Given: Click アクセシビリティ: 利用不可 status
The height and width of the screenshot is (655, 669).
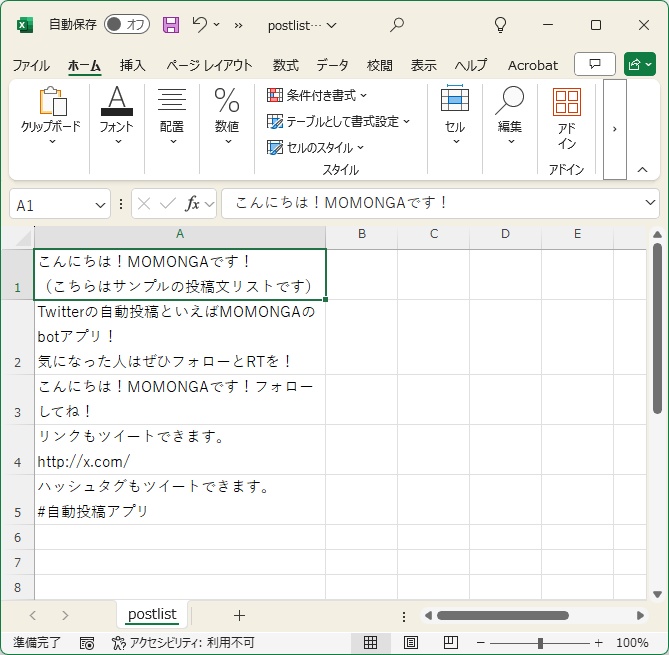Looking at the screenshot, I should [183, 643].
